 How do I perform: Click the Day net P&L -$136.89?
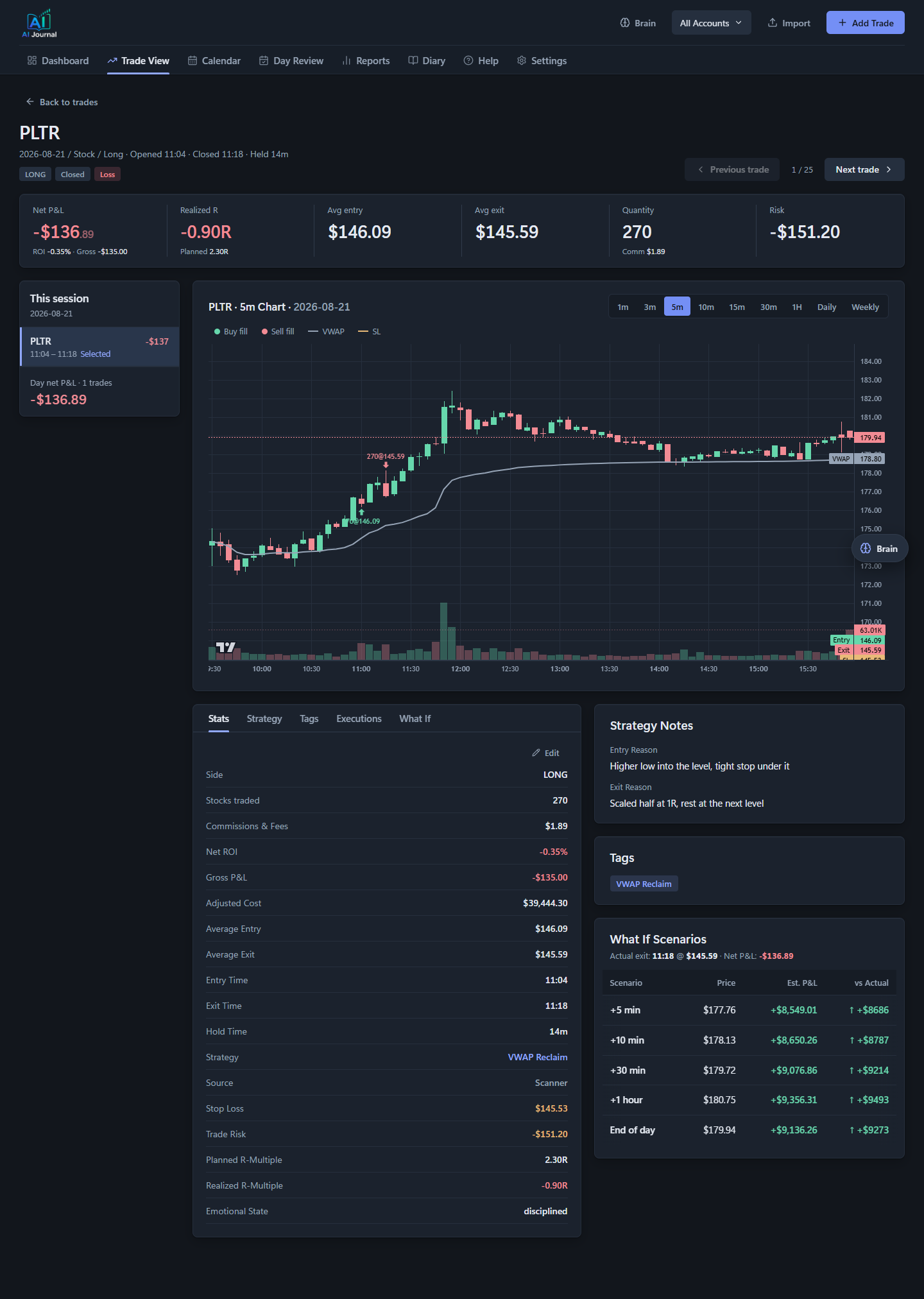click(x=58, y=400)
